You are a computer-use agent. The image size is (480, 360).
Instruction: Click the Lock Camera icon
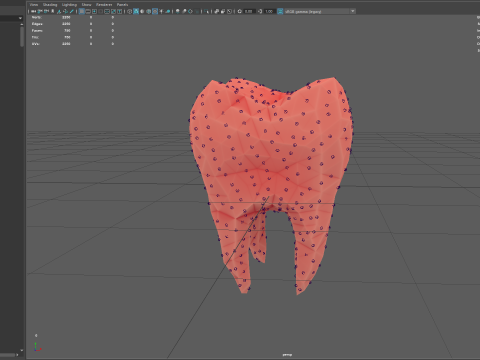coord(40,11)
